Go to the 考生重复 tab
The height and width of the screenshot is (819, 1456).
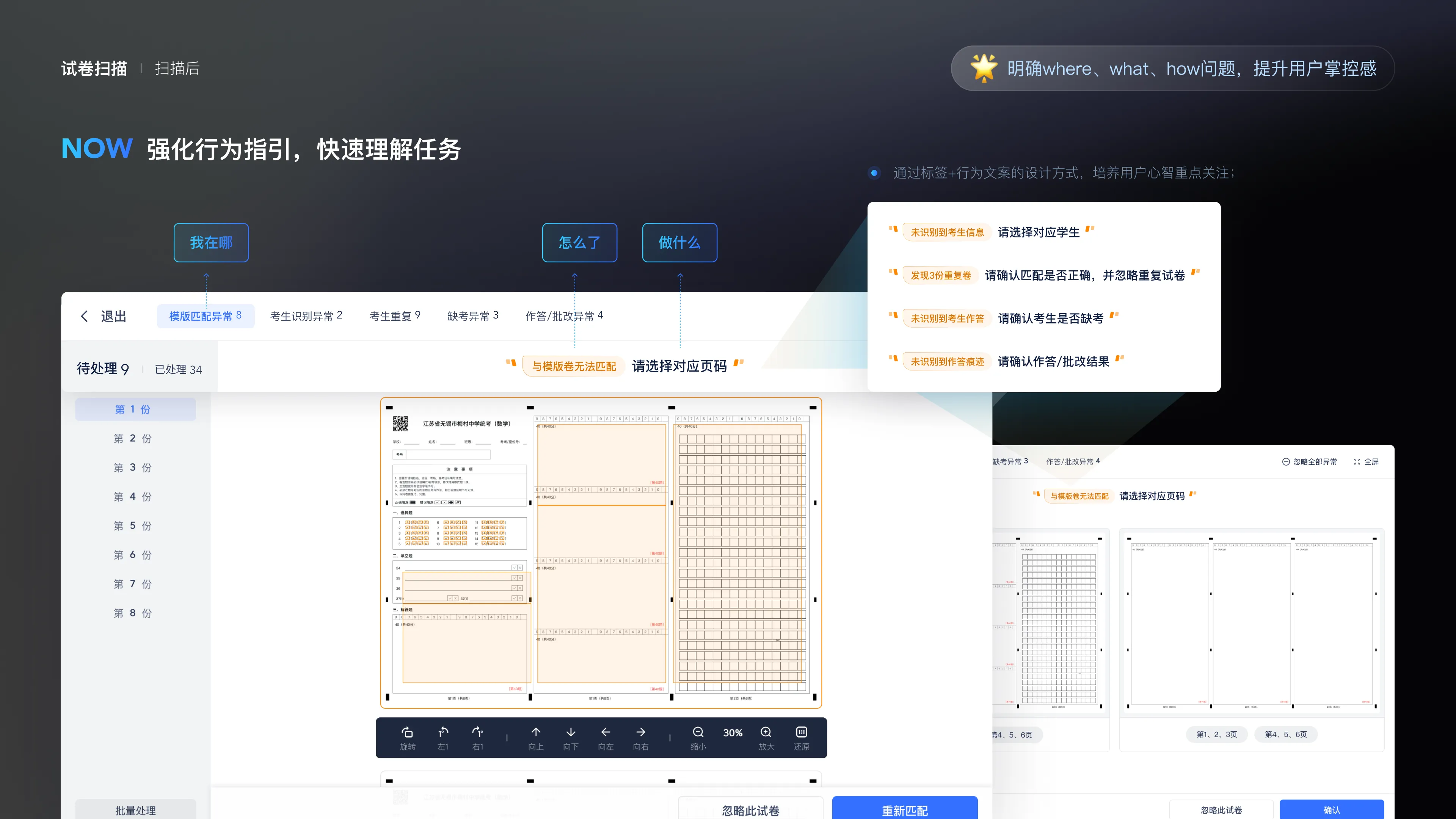394,316
